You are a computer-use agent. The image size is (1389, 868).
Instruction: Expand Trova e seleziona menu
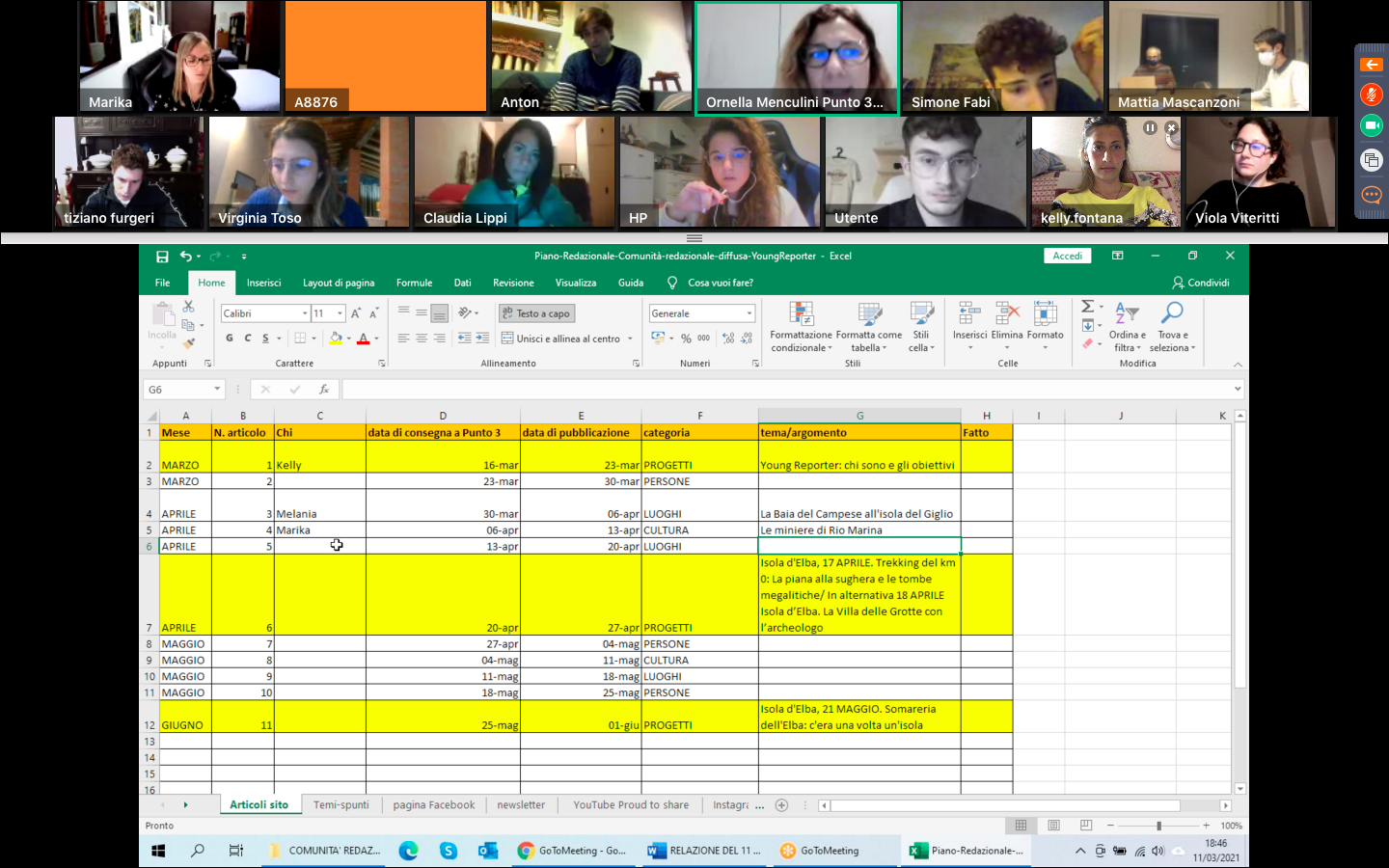click(x=1172, y=327)
